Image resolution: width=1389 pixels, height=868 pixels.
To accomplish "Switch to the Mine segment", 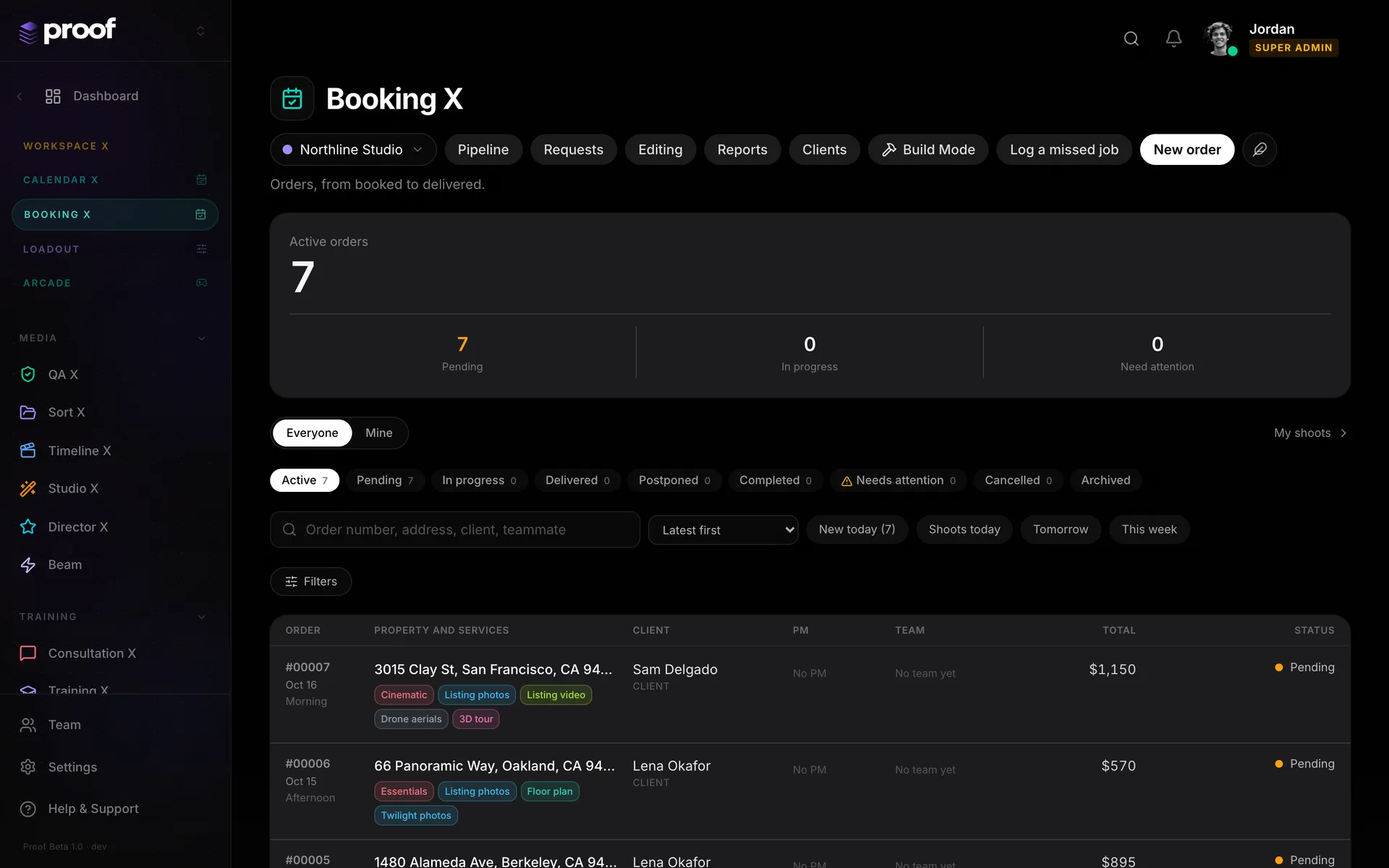I will click(x=379, y=433).
